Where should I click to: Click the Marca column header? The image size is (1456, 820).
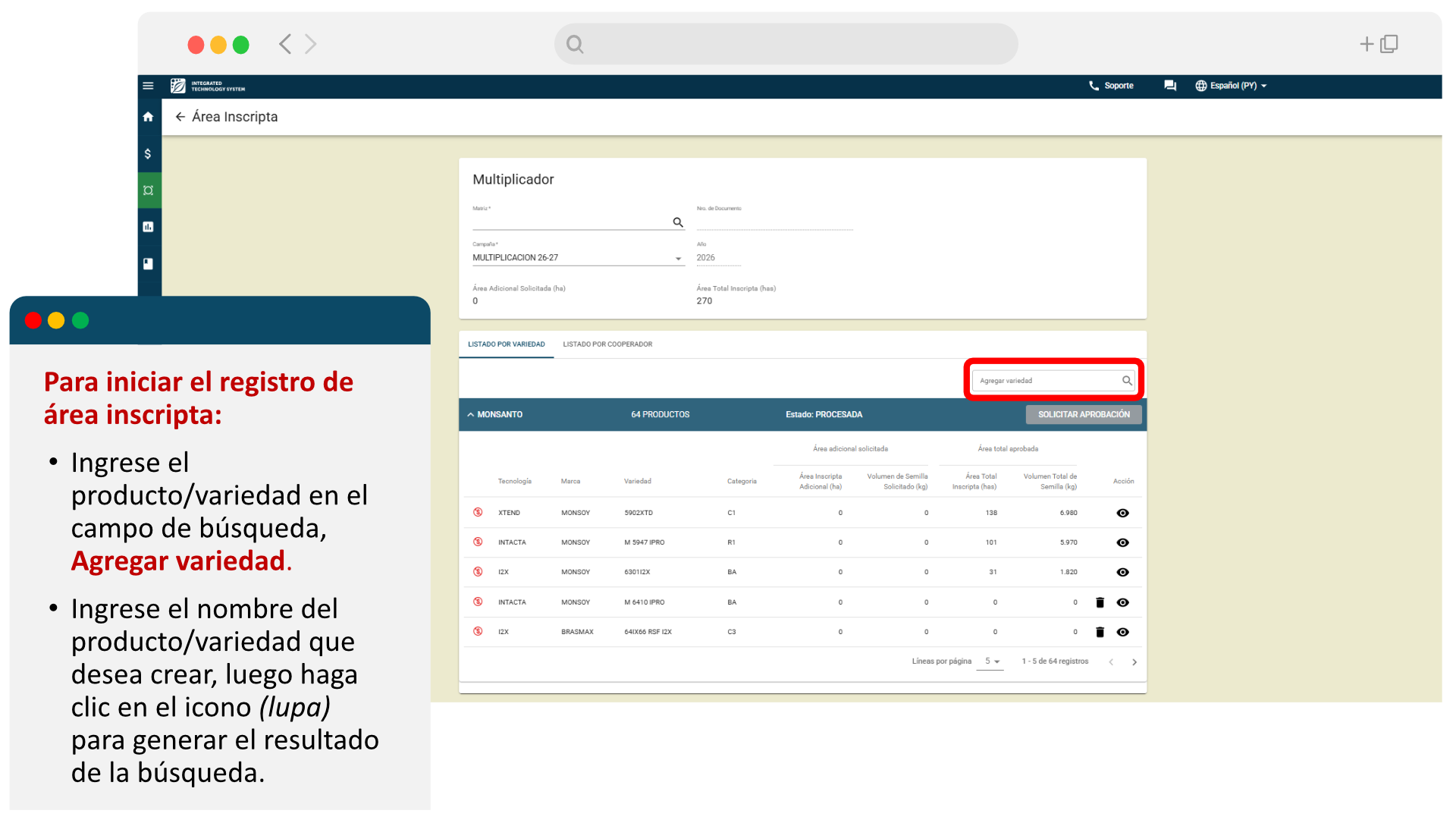570,482
